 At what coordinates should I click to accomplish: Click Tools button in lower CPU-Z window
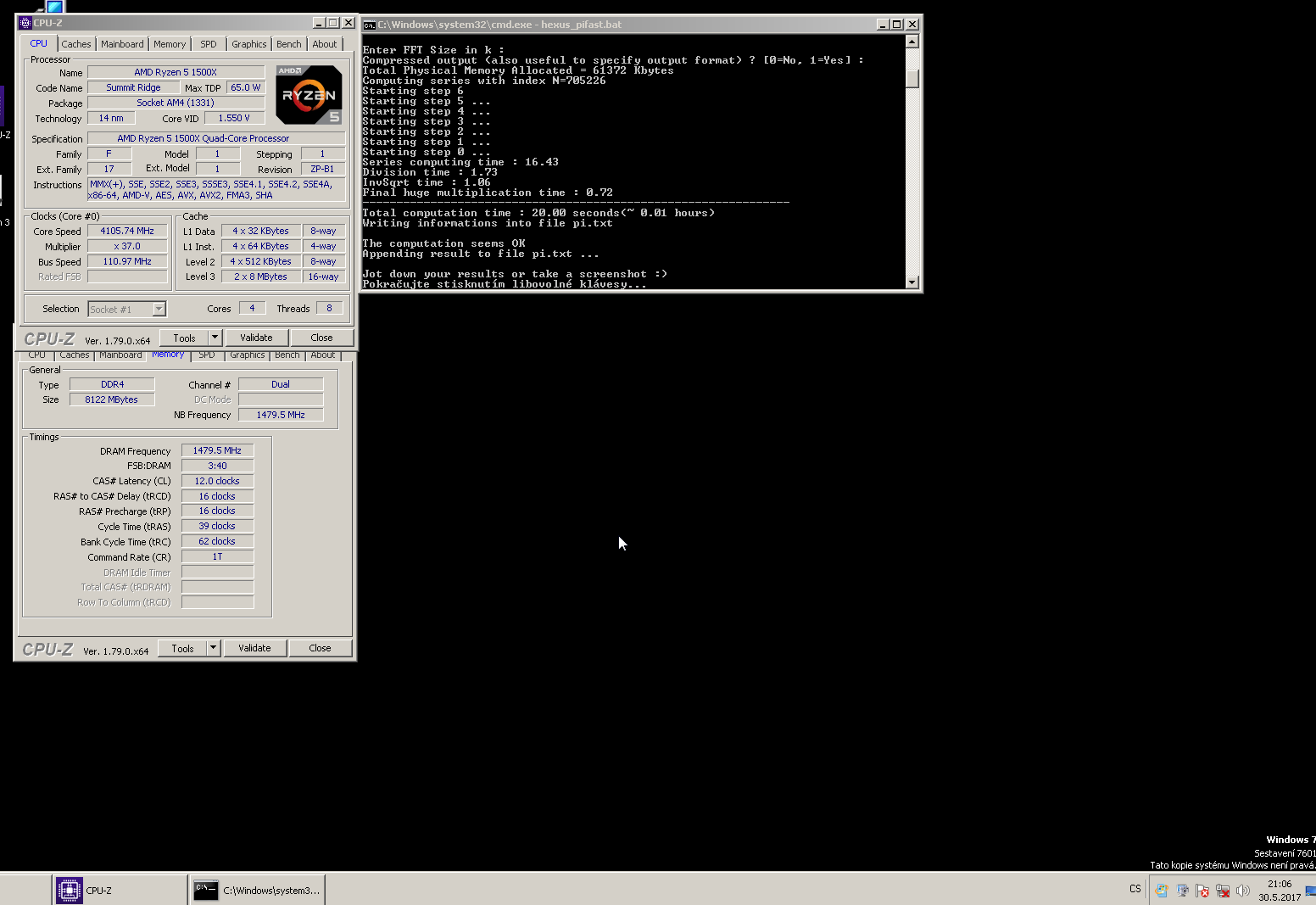tap(182, 648)
